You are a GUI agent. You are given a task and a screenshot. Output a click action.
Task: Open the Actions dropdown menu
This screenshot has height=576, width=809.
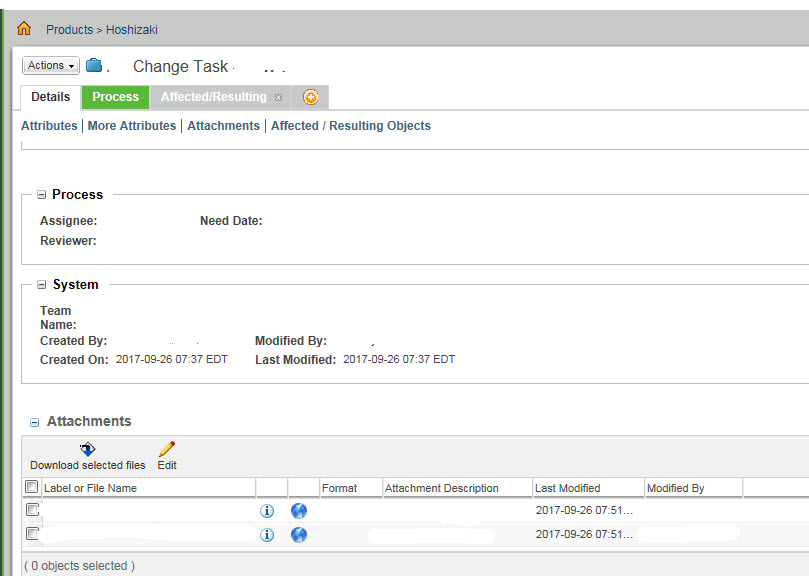click(x=49, y=64)
